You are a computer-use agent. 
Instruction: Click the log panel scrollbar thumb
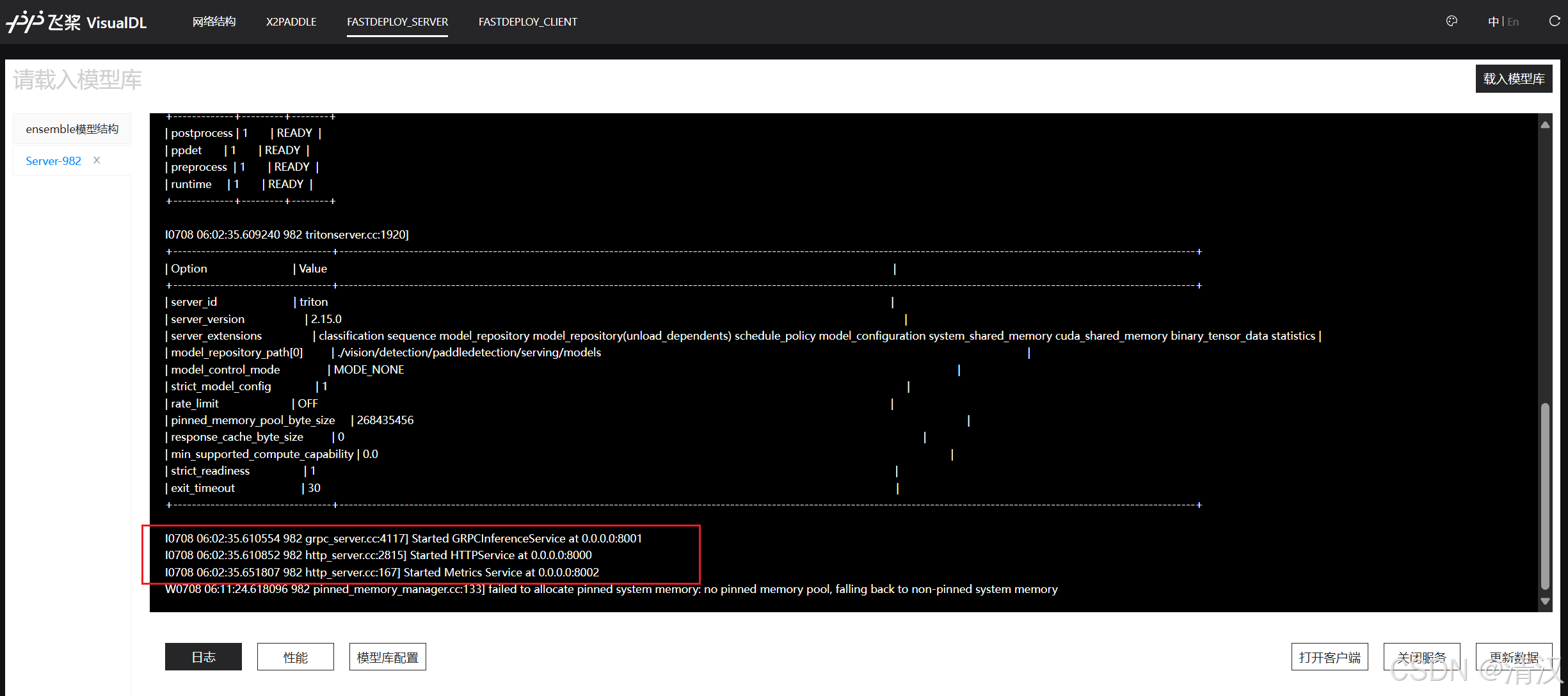click(x=1545, y=496)
